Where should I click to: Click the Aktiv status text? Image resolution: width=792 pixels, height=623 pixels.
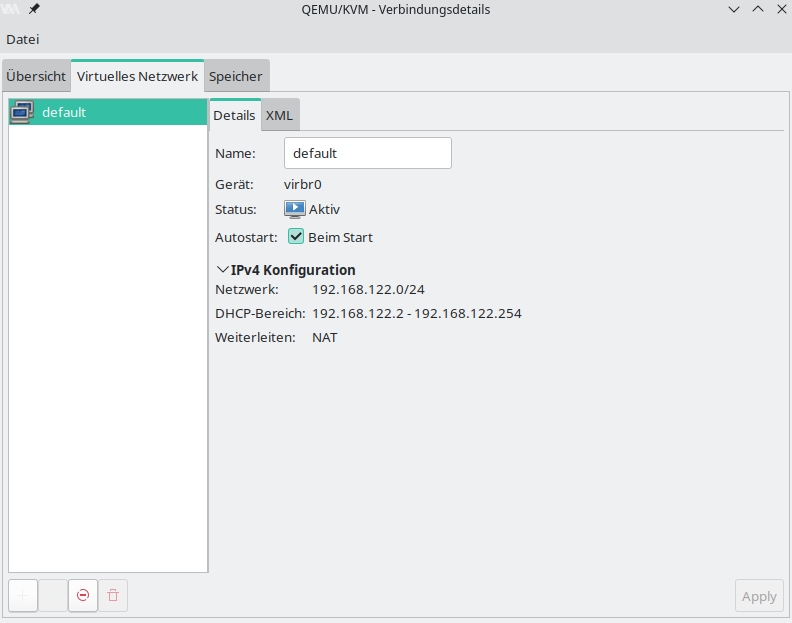coord(324,209)
